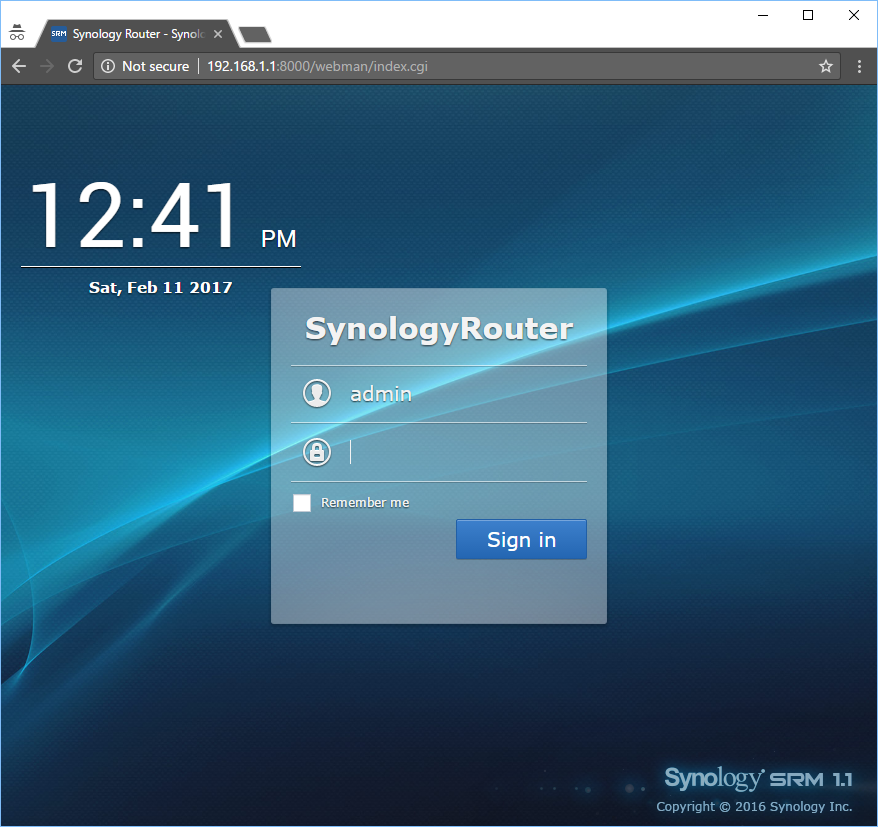Viewport: 878px width, 827px height.
Task: Click the Sign in button
Action: click(521, 539)
